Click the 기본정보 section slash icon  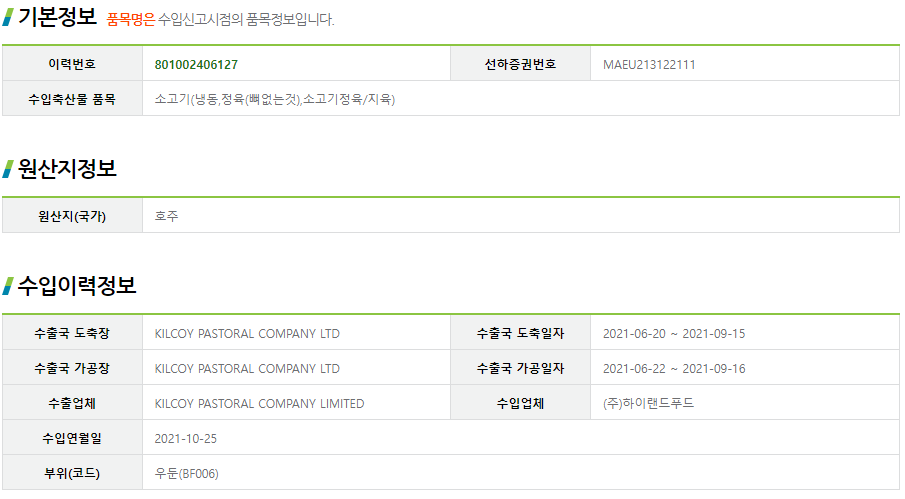pyautogui.click(x=8, y=17)
